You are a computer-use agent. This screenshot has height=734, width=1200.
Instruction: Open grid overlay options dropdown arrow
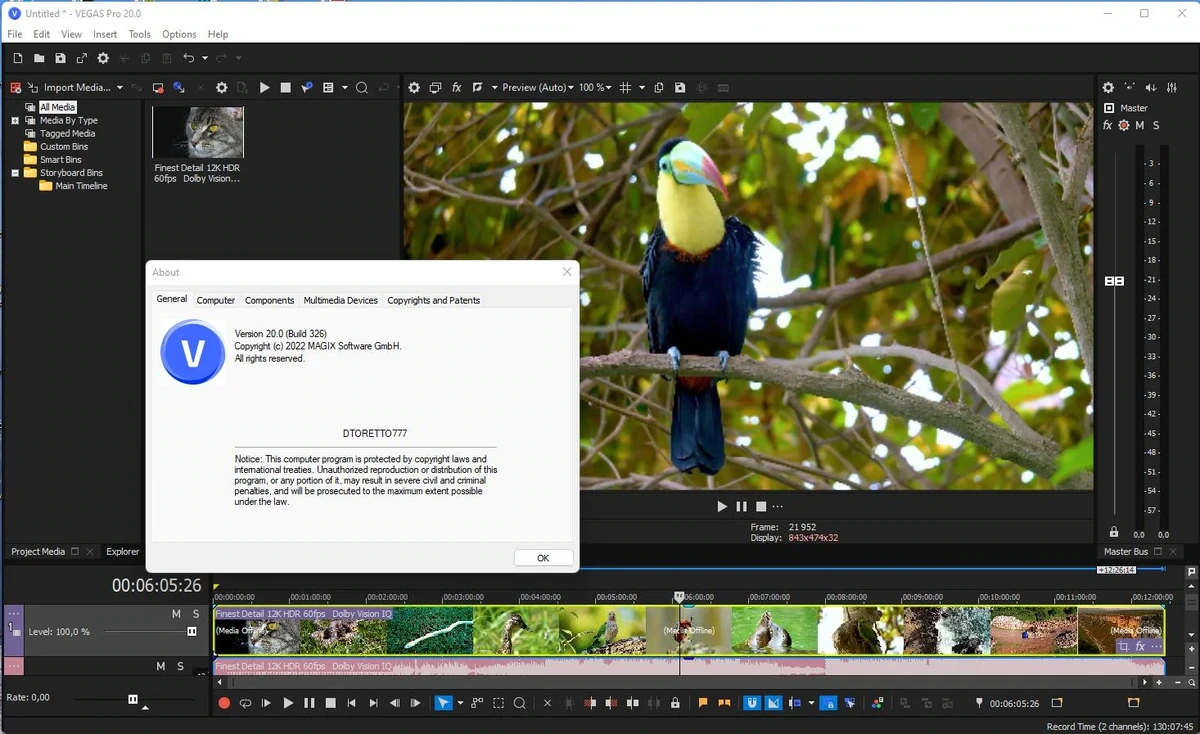click(x=642, y=88)
